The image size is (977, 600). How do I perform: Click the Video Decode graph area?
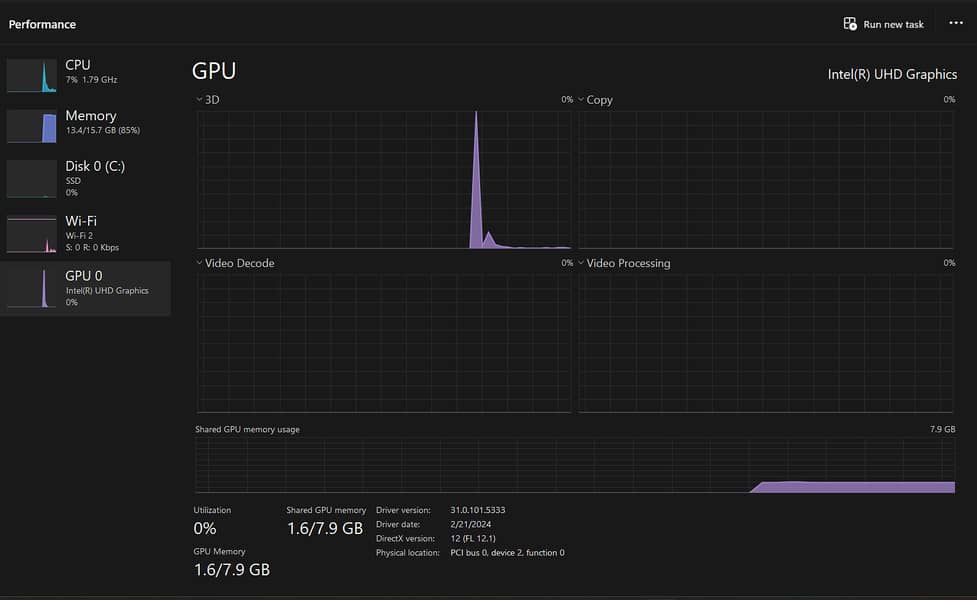click(x=384, y=343)
